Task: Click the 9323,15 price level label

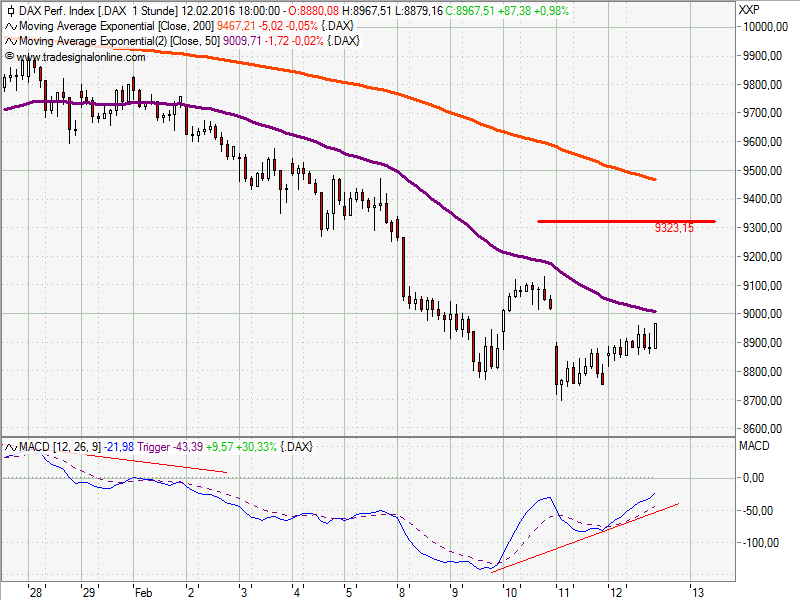Action: coord(673,229)
